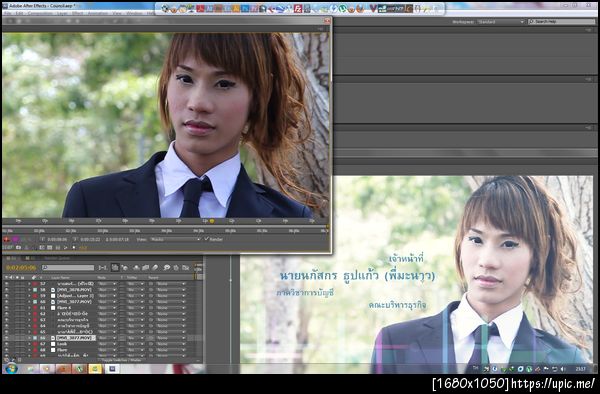Screen dimensions: 600x394
Task: Toggle Live Update icon in timeline toolbar
Action: (114, 267)
